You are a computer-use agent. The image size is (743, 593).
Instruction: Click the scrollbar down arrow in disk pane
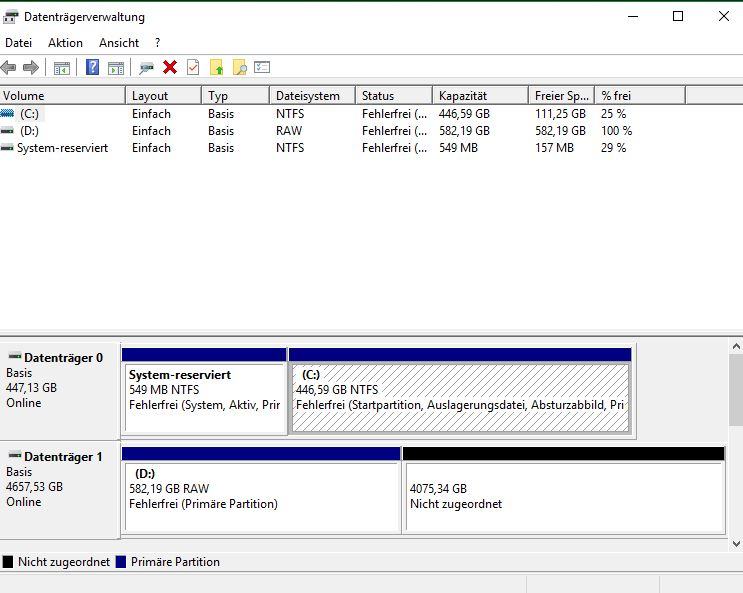click(736, 544)
